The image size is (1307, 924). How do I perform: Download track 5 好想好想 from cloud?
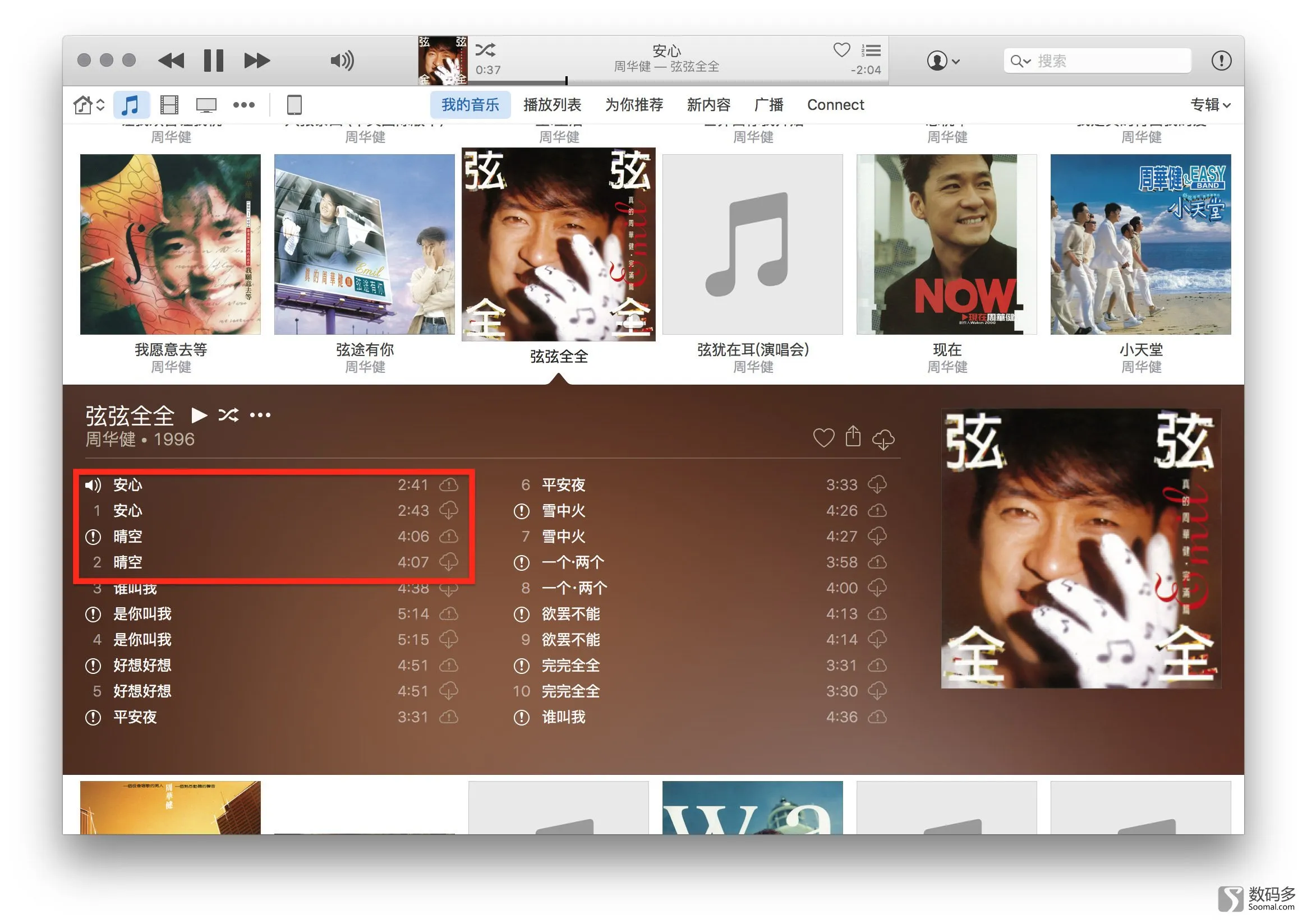[449, 691]
